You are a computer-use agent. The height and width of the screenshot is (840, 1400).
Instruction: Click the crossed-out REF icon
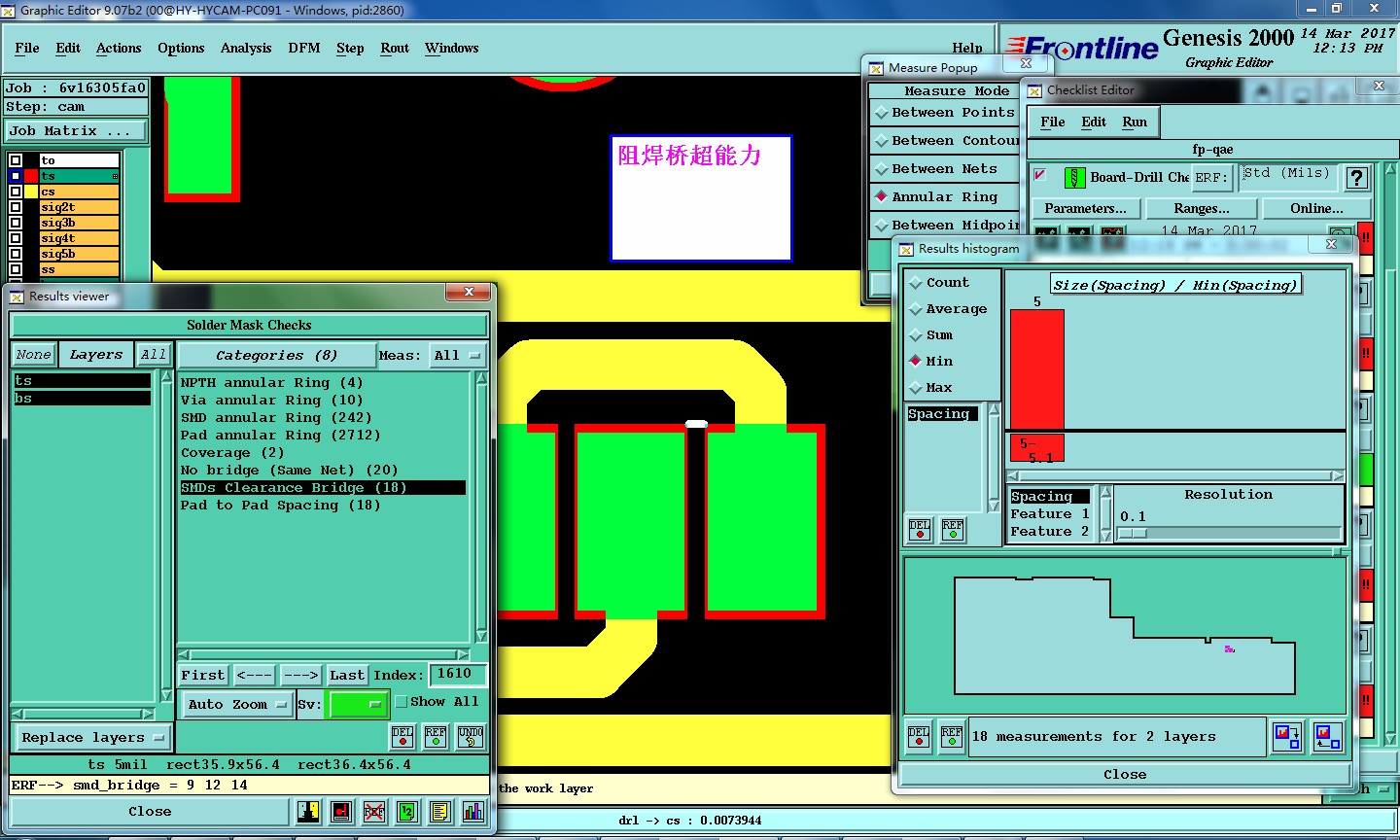[x=374, y=811]
